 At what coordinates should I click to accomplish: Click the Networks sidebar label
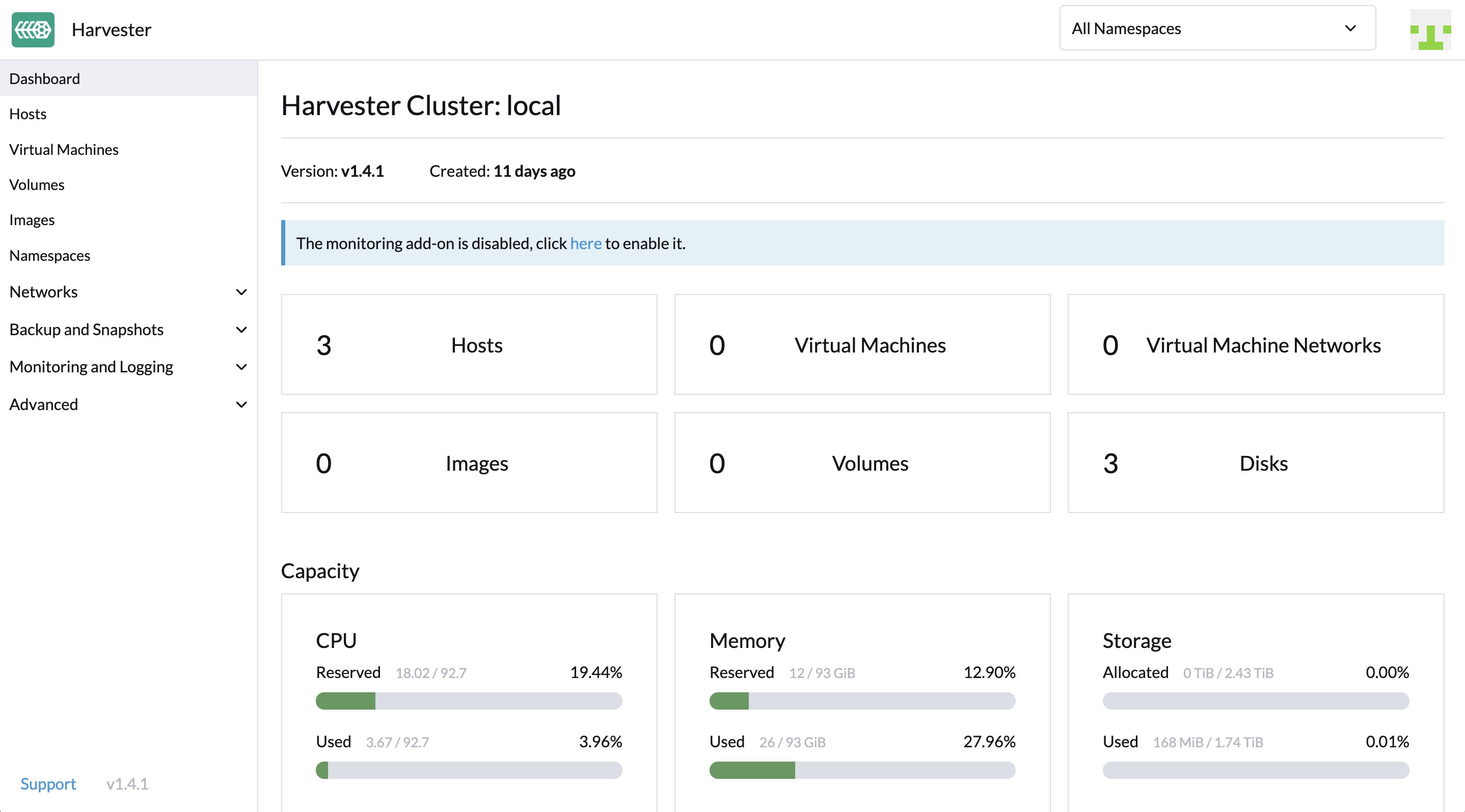coord(44,292)
